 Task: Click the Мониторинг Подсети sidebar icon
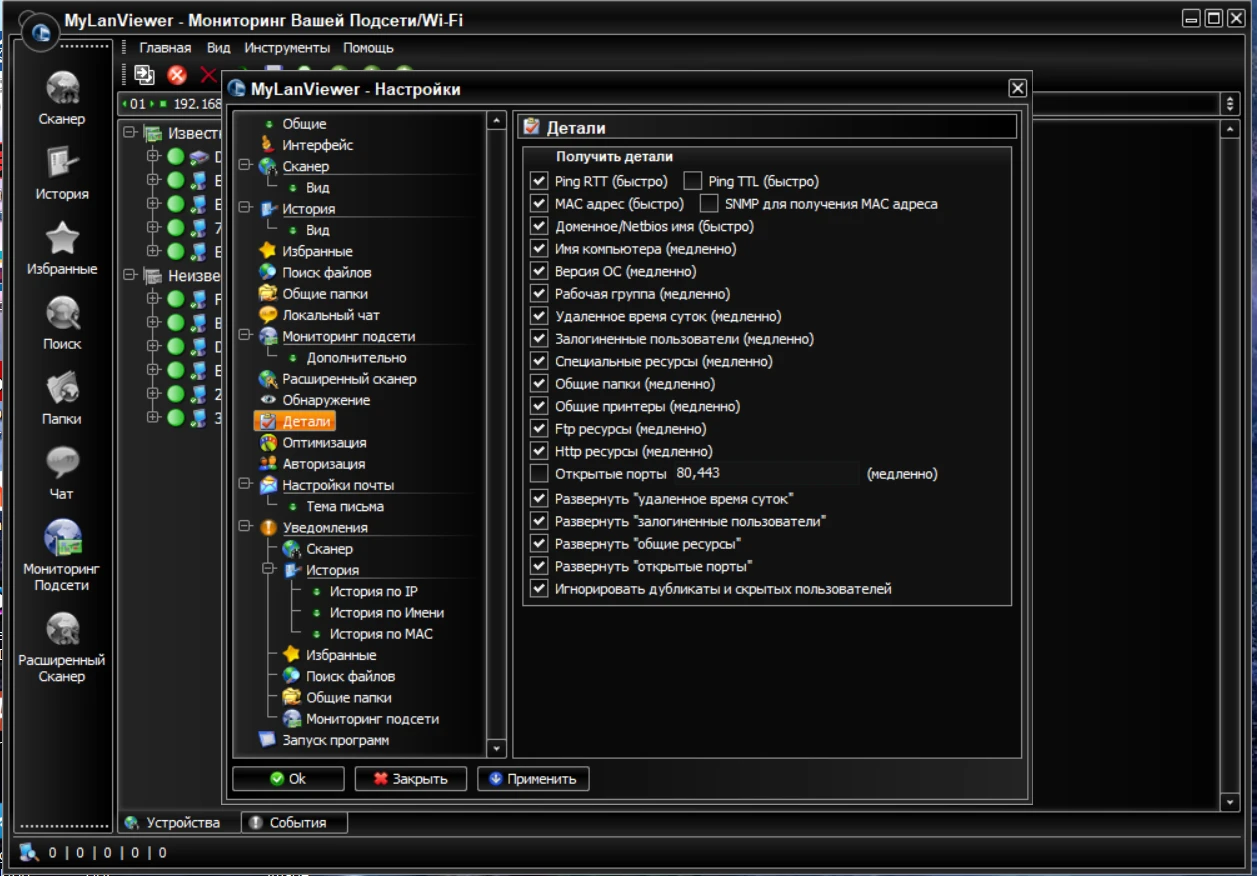pyautogui.click(x=62, y=538)
